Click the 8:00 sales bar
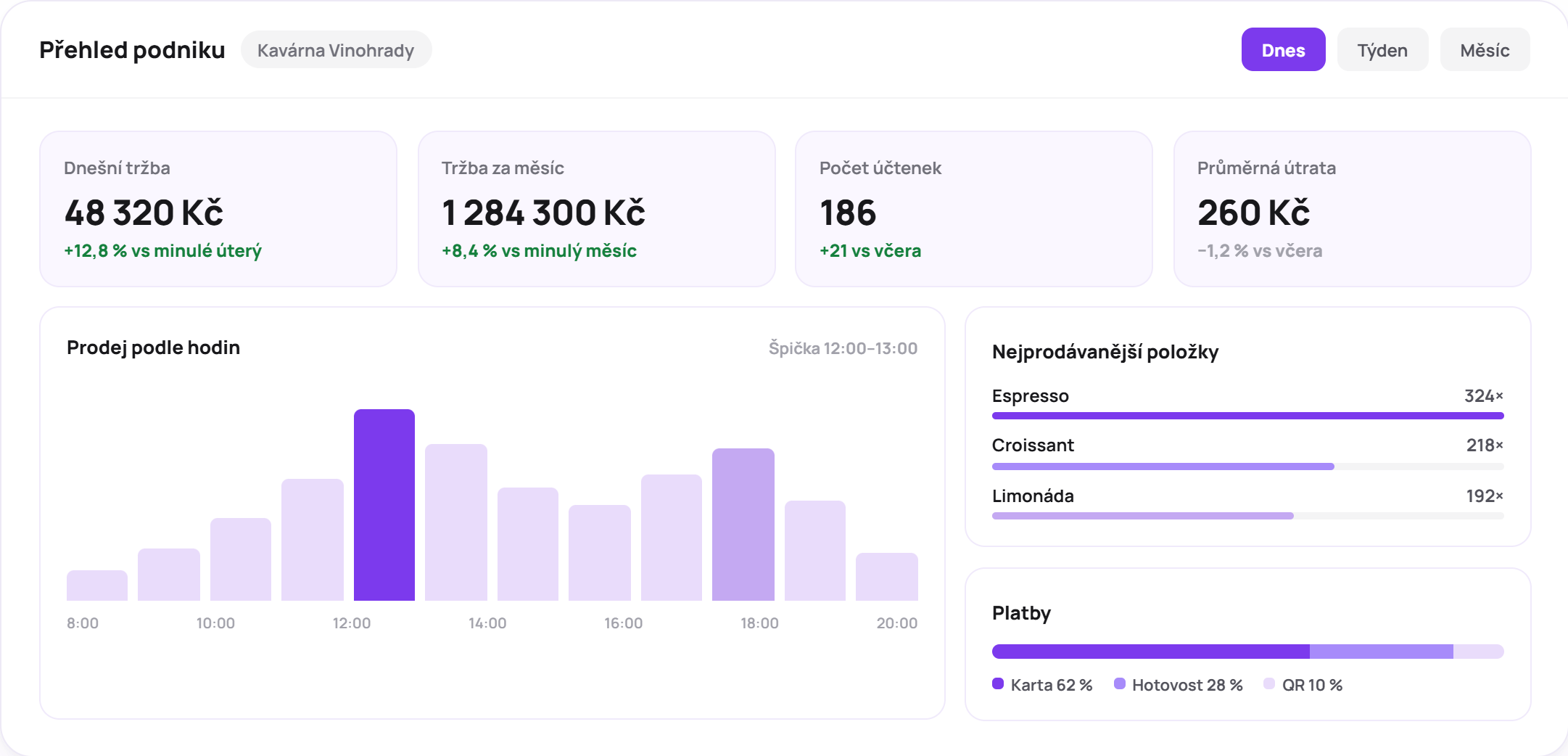 point(97,586)
